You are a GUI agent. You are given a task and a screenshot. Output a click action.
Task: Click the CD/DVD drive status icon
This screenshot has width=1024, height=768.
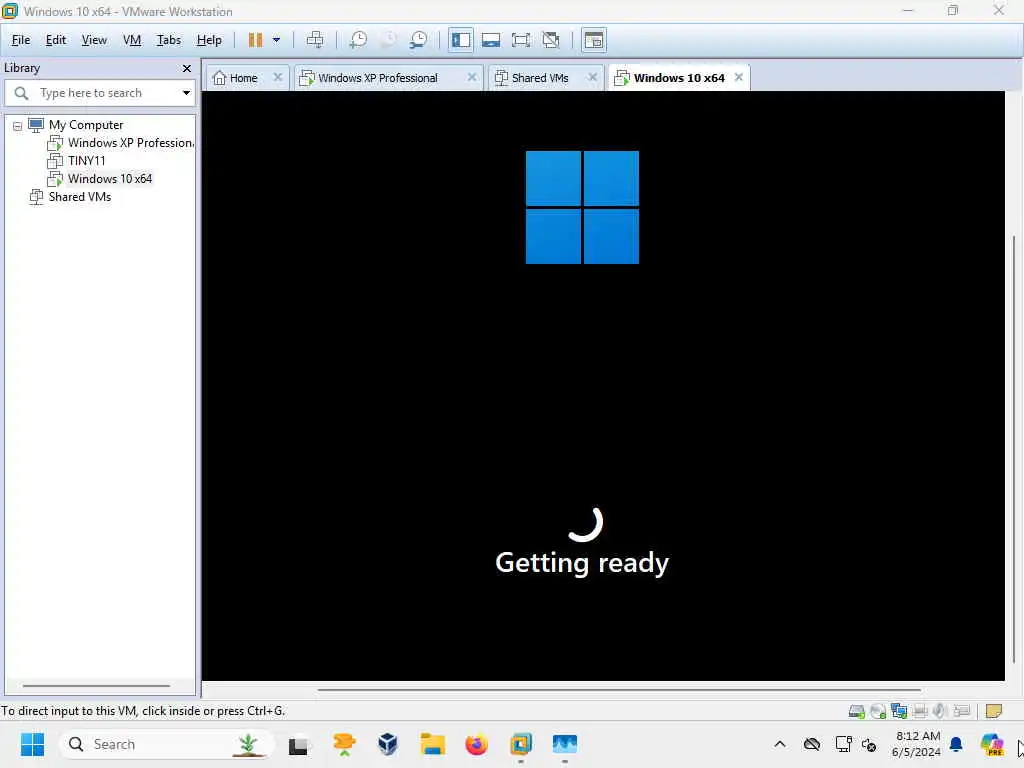click(878, 711)
